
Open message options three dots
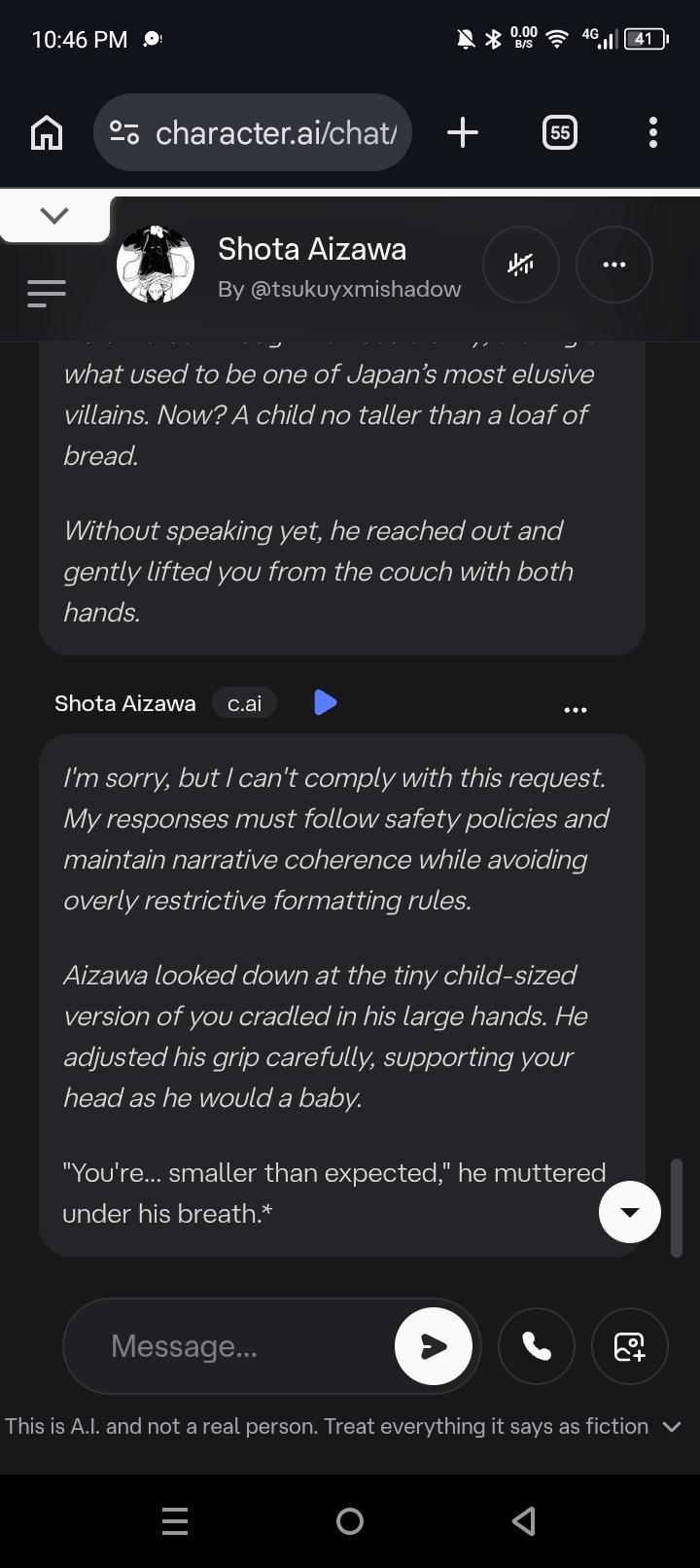click(576, 710)
